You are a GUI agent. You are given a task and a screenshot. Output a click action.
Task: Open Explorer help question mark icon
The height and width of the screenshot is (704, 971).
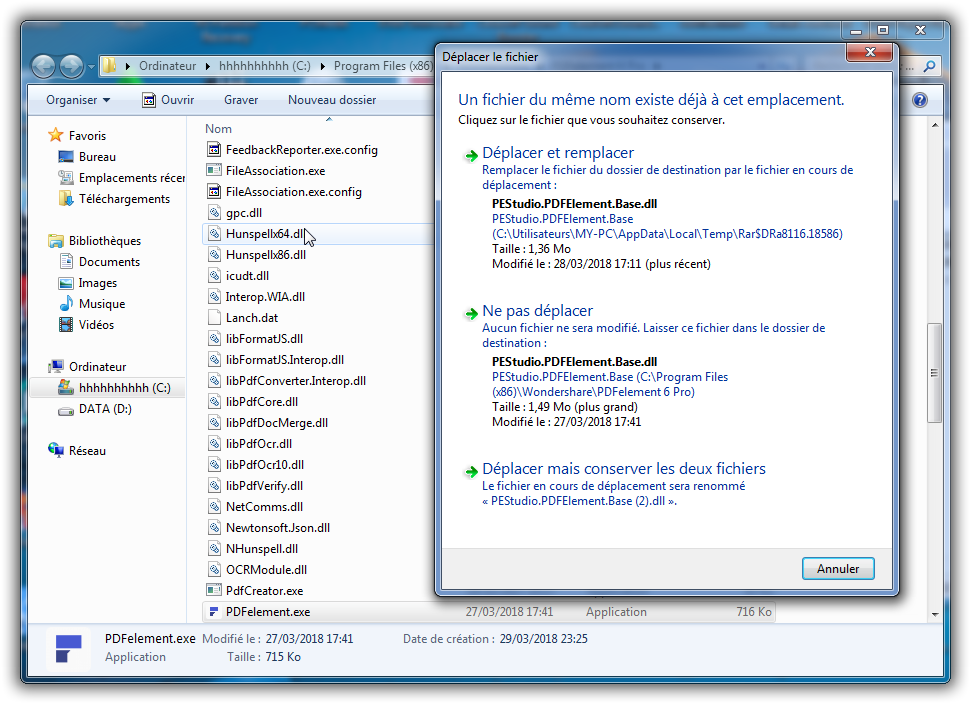click(x=920, y=100)
